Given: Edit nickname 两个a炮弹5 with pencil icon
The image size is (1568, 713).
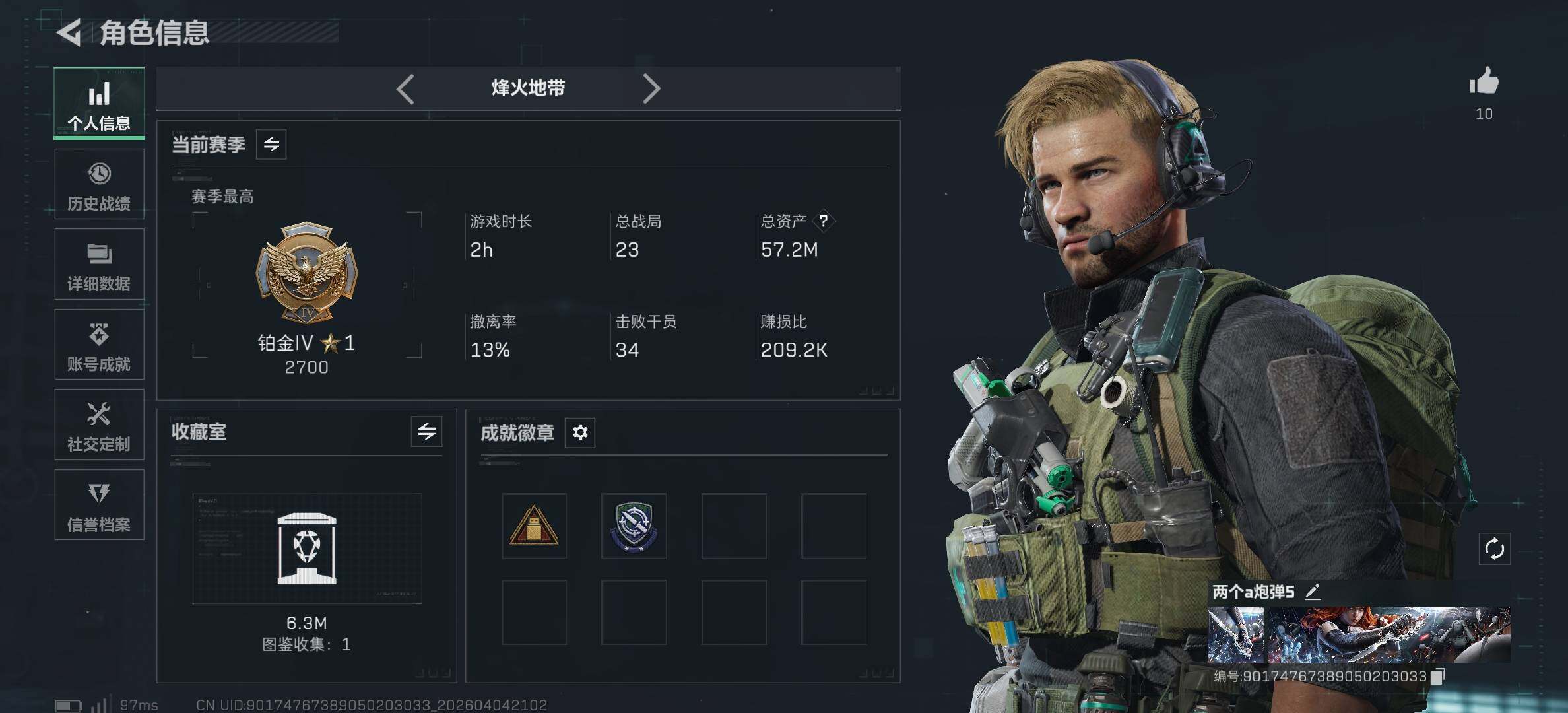Looking at the screenshot, I should coord(1313,592).
